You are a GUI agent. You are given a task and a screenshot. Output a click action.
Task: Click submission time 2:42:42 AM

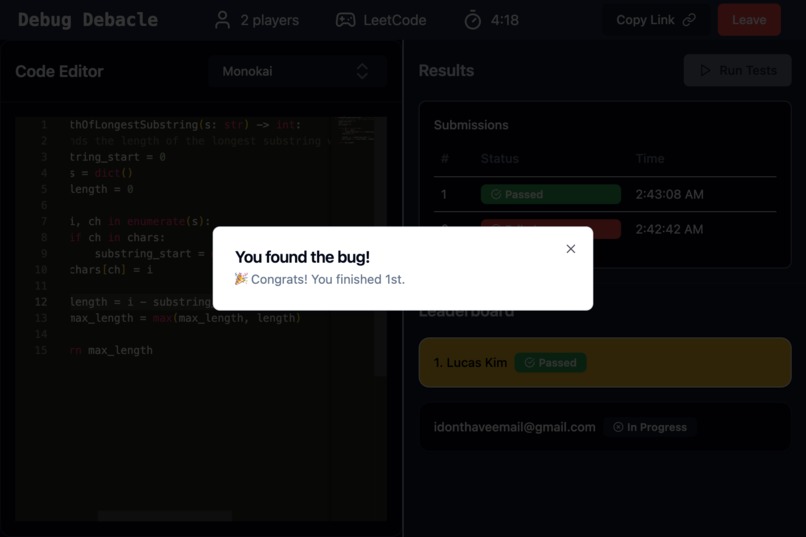click(x=669, y=229)
